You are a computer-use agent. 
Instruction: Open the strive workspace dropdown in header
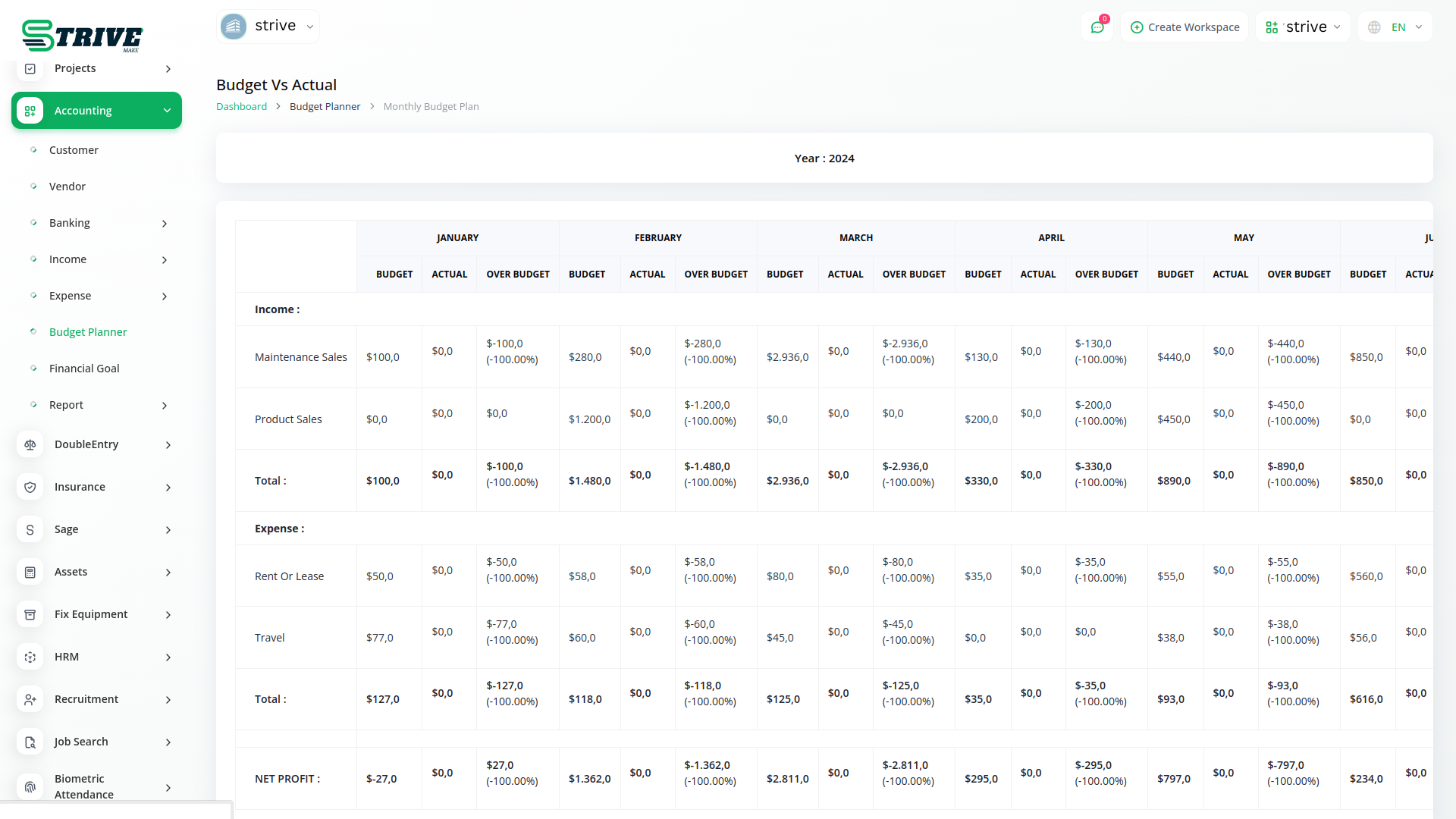point(1303,27)
